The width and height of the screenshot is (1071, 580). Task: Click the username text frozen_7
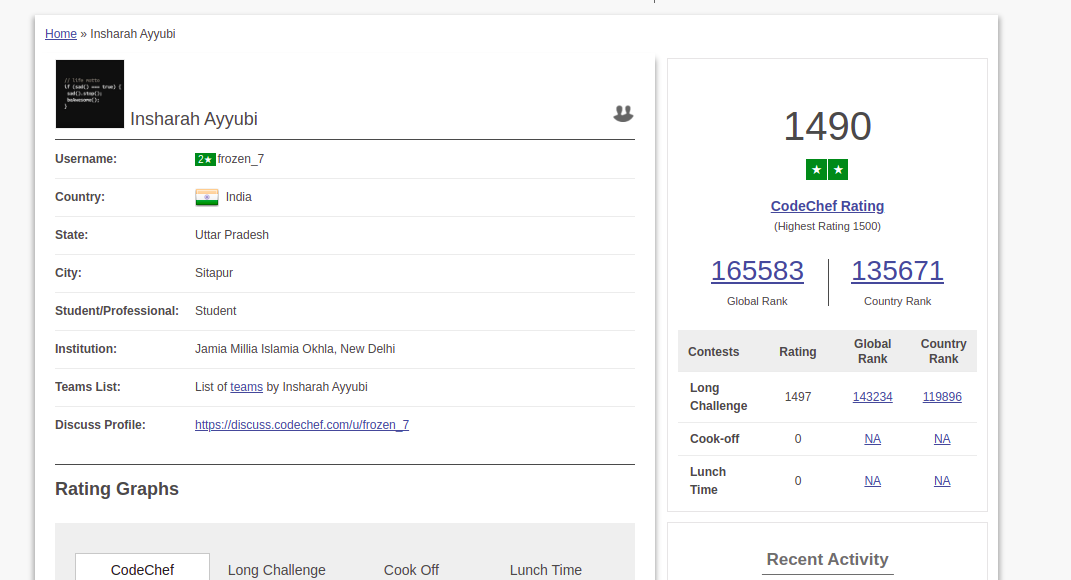[241, 159]
